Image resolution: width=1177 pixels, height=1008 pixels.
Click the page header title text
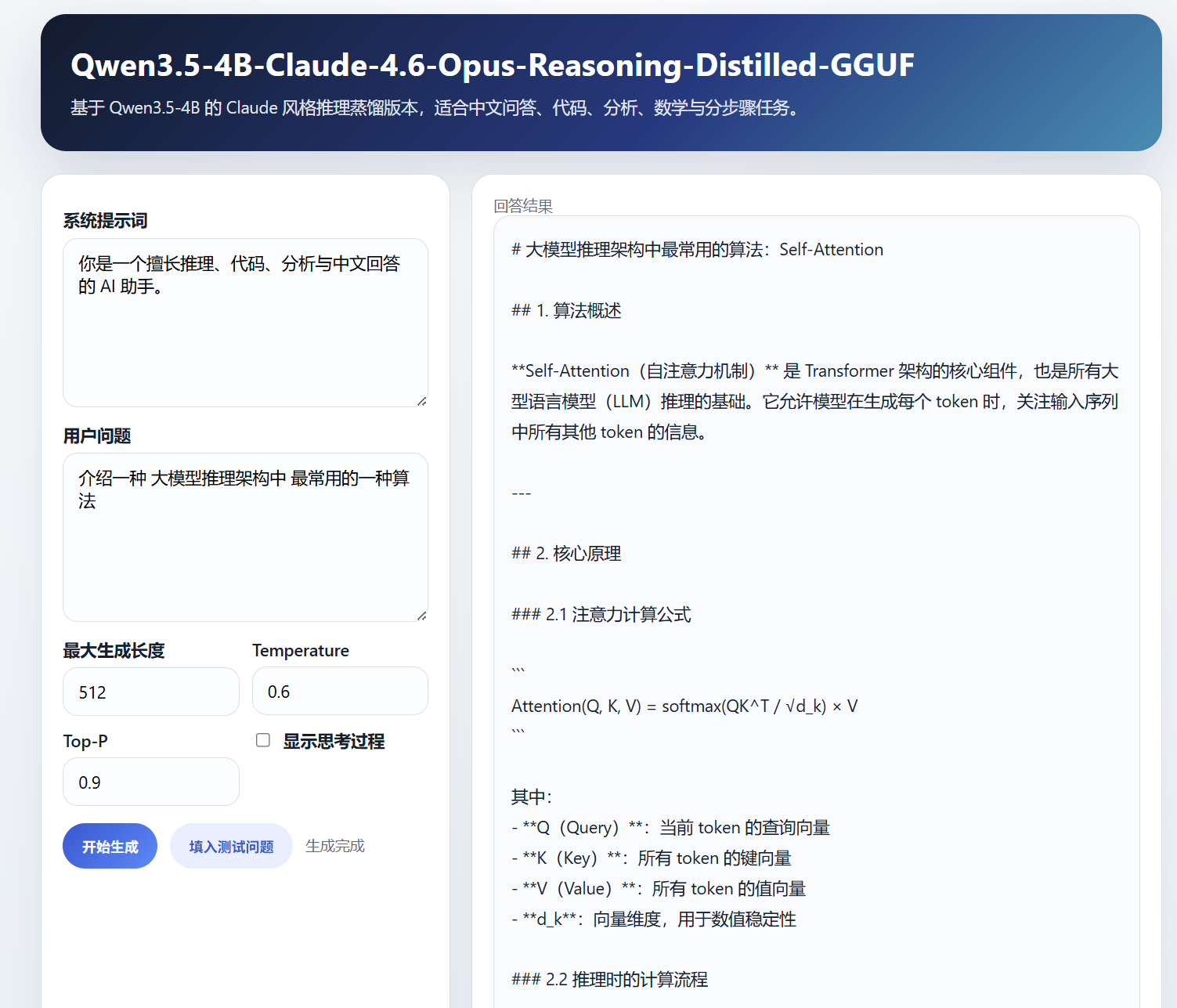[493, 65]
